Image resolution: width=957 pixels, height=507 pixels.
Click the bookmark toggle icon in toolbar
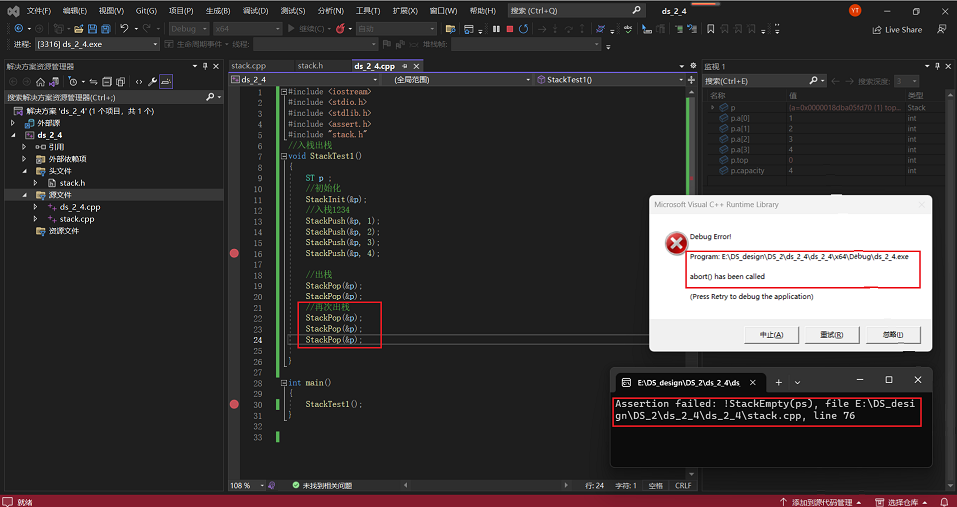[x=710, y=29]
